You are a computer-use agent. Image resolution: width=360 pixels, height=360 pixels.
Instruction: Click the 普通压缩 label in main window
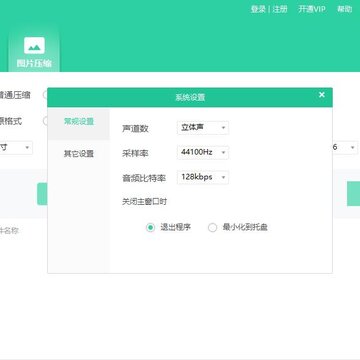(15, 95)
